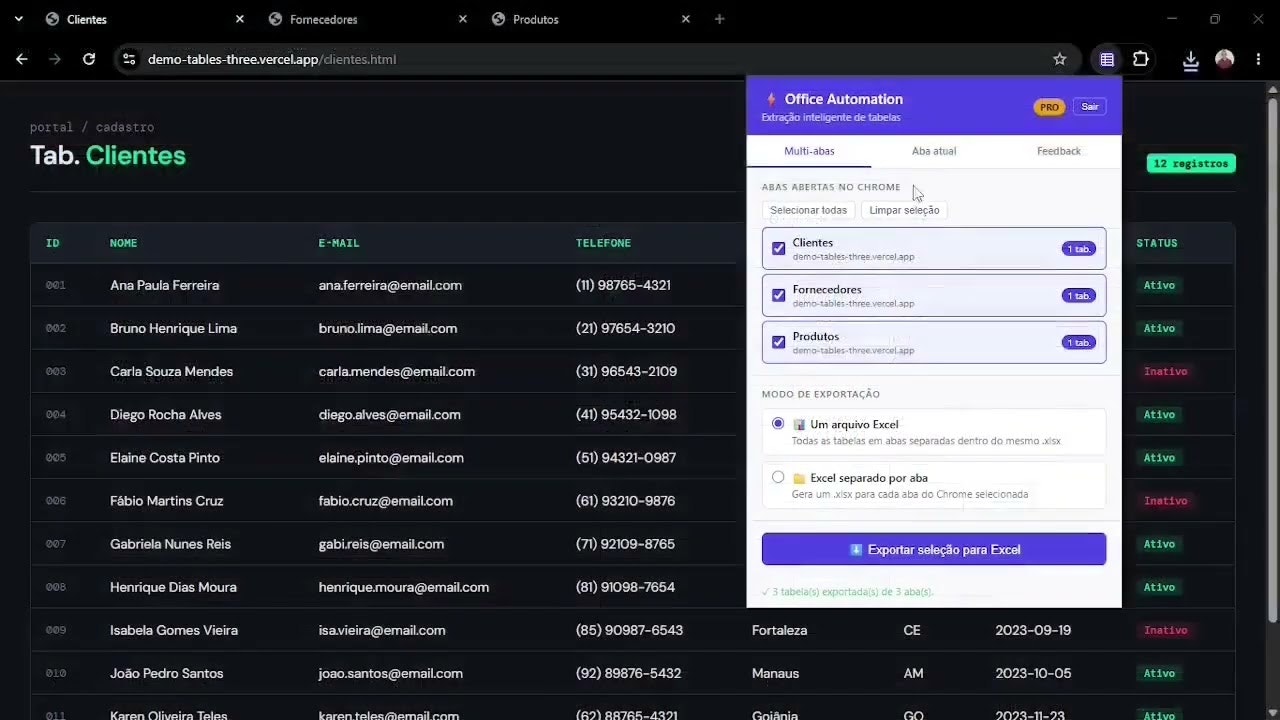
Task: Click phone number (31) 96543-2109
Action: 626,371
